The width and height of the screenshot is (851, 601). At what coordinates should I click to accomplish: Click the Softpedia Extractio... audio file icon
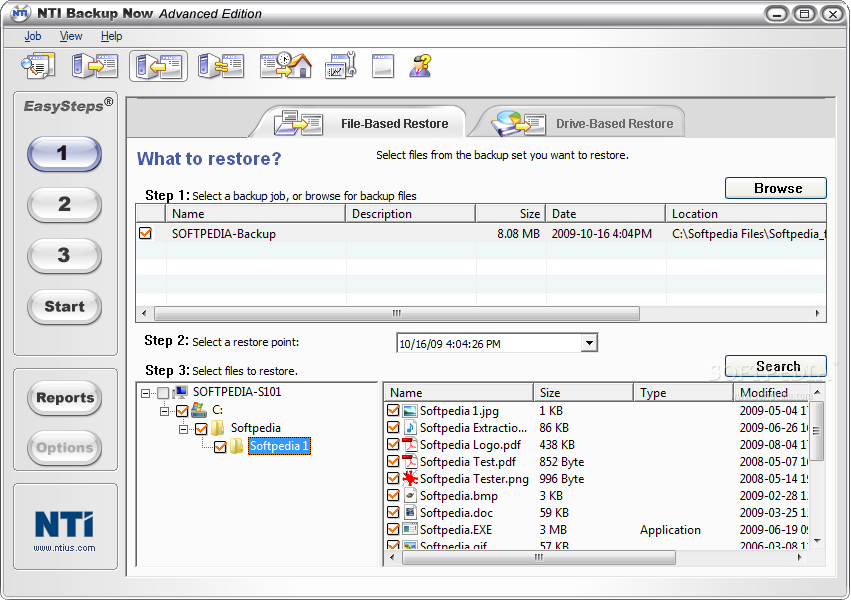tap(410, 428)
